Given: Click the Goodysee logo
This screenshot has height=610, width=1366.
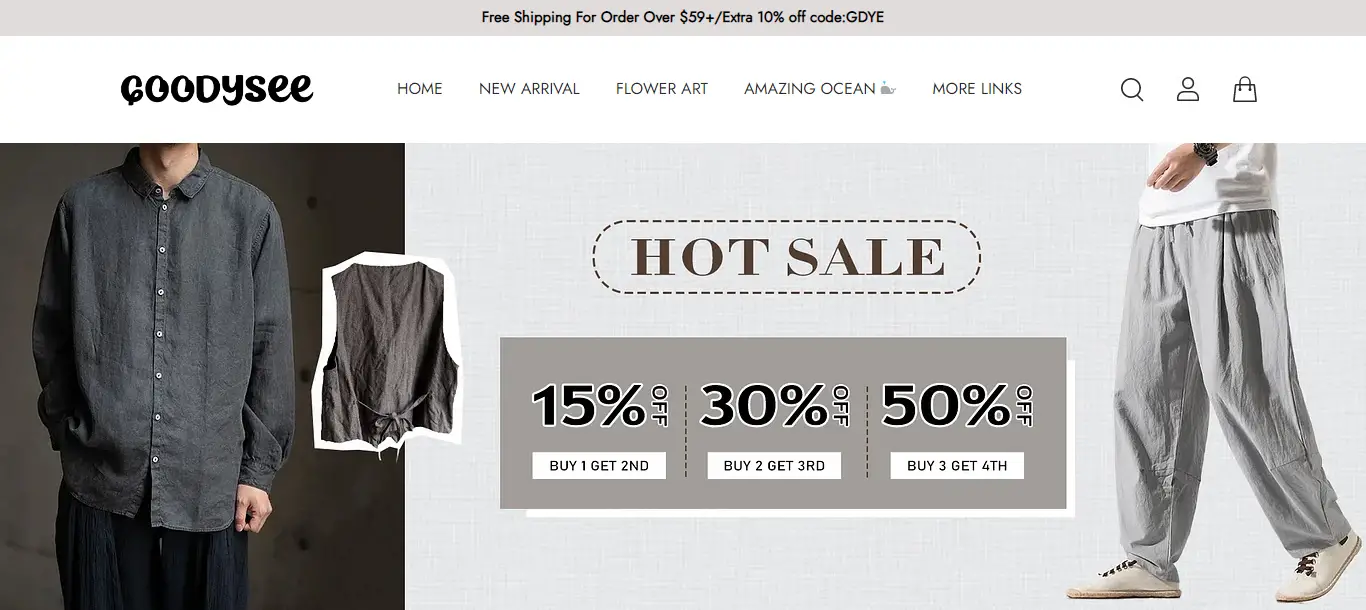Looking at the screenshot, I should (x=217, y=89).
